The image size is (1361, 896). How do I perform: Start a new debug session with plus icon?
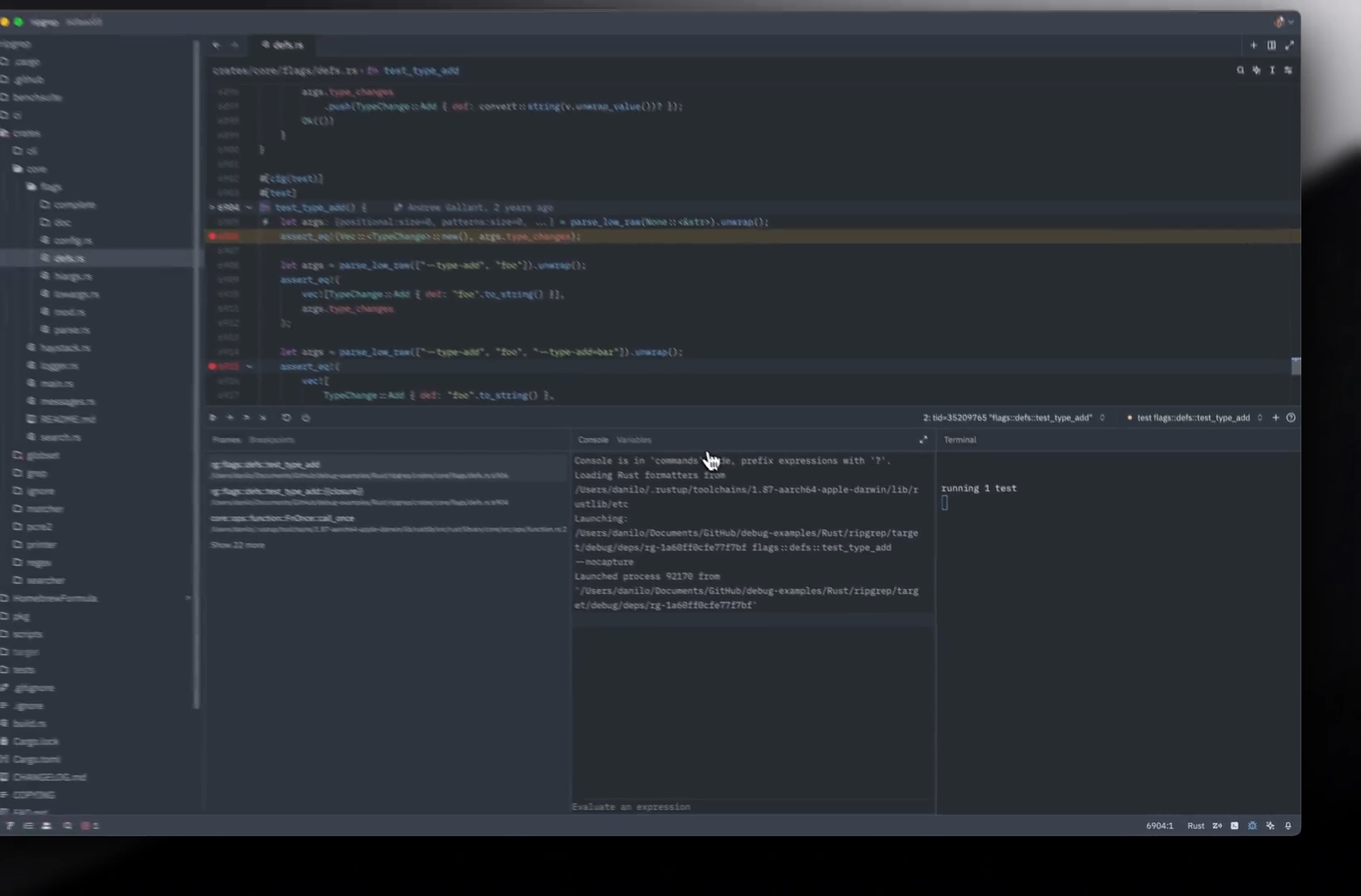coord(1276,417)
